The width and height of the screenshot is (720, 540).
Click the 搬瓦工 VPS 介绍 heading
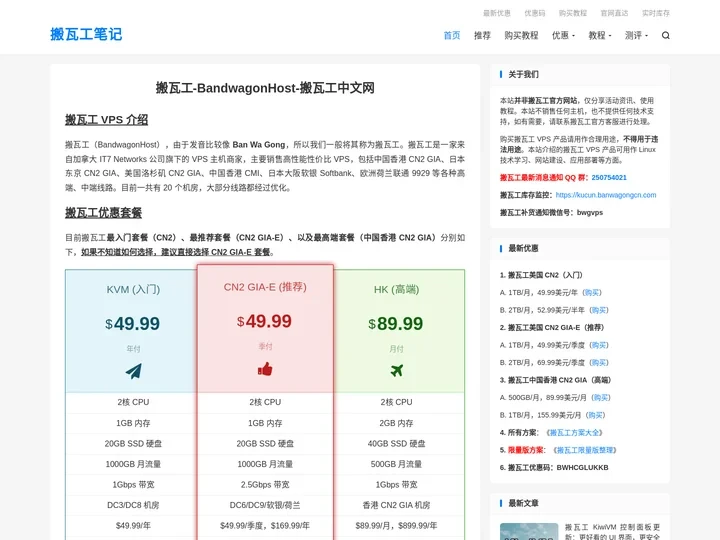(x=107, y=120)
